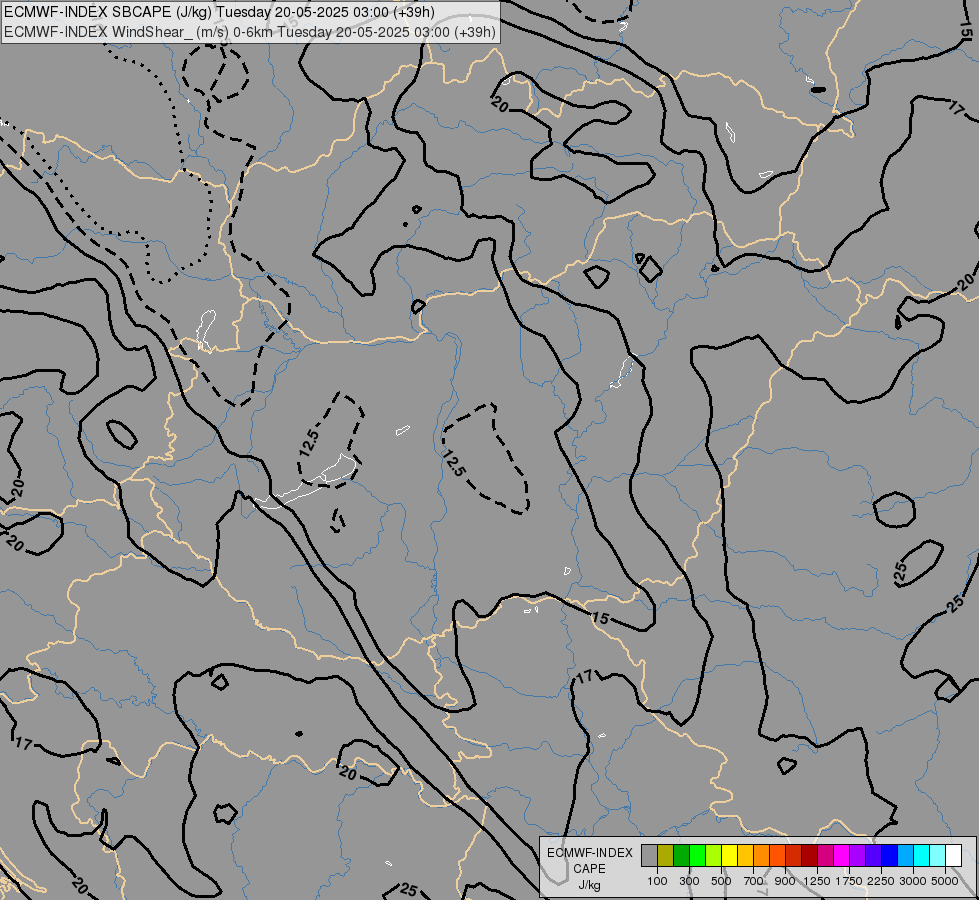Screen dimensions: 979x900
Task: Click the gray swatch below 100 J/kg
Action: click(x=649, y=855)
